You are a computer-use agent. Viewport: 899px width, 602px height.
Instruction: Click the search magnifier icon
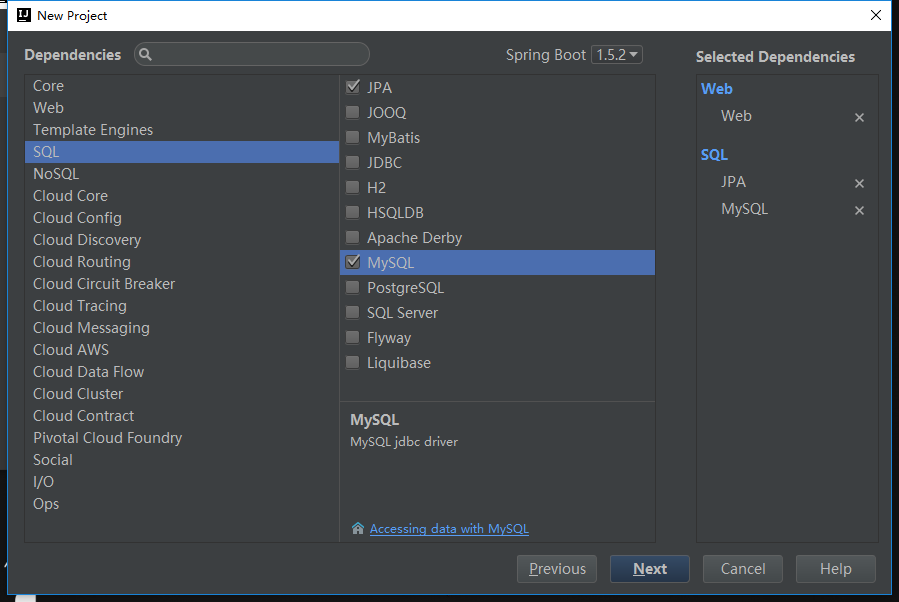145,54
